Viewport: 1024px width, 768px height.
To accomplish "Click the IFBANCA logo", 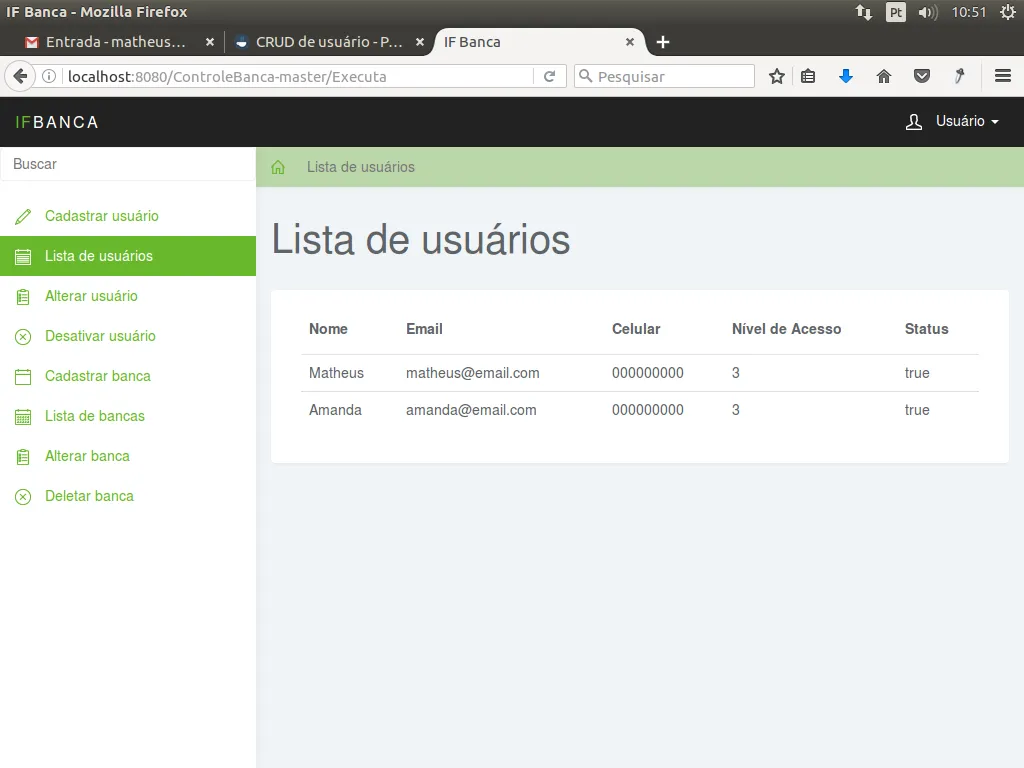I will pos(57,122).
